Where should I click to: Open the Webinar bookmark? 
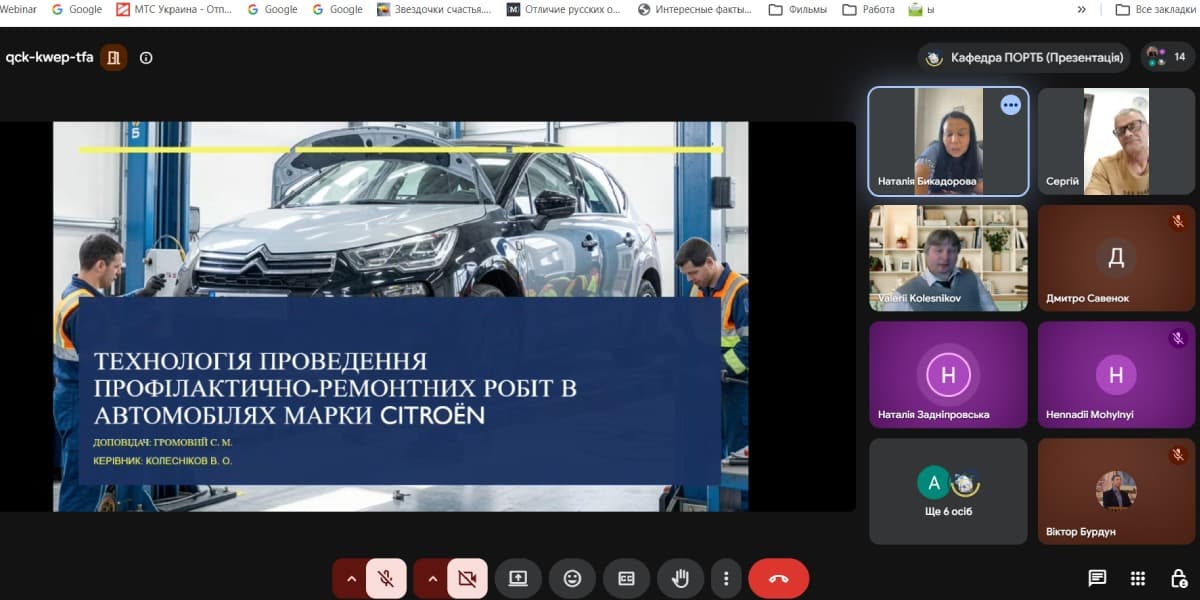pos(17,9)
